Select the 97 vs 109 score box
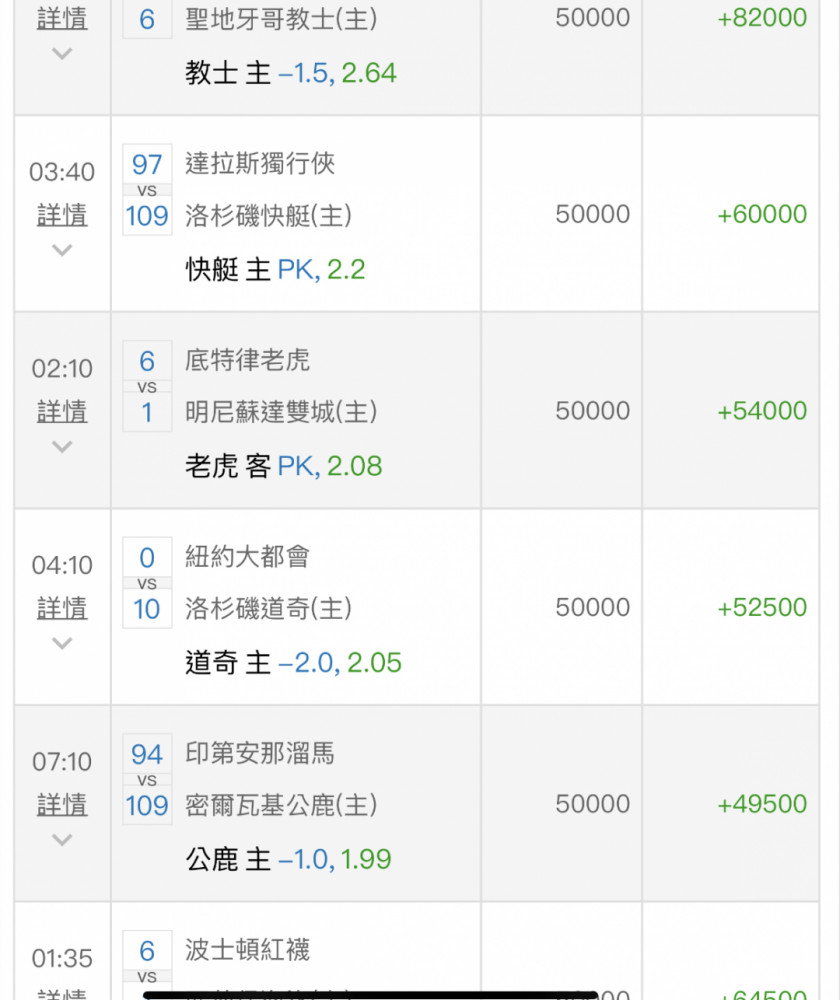The height and width of the screenshot is (1000, 840). pyautogui.click(x=147, y=190)
